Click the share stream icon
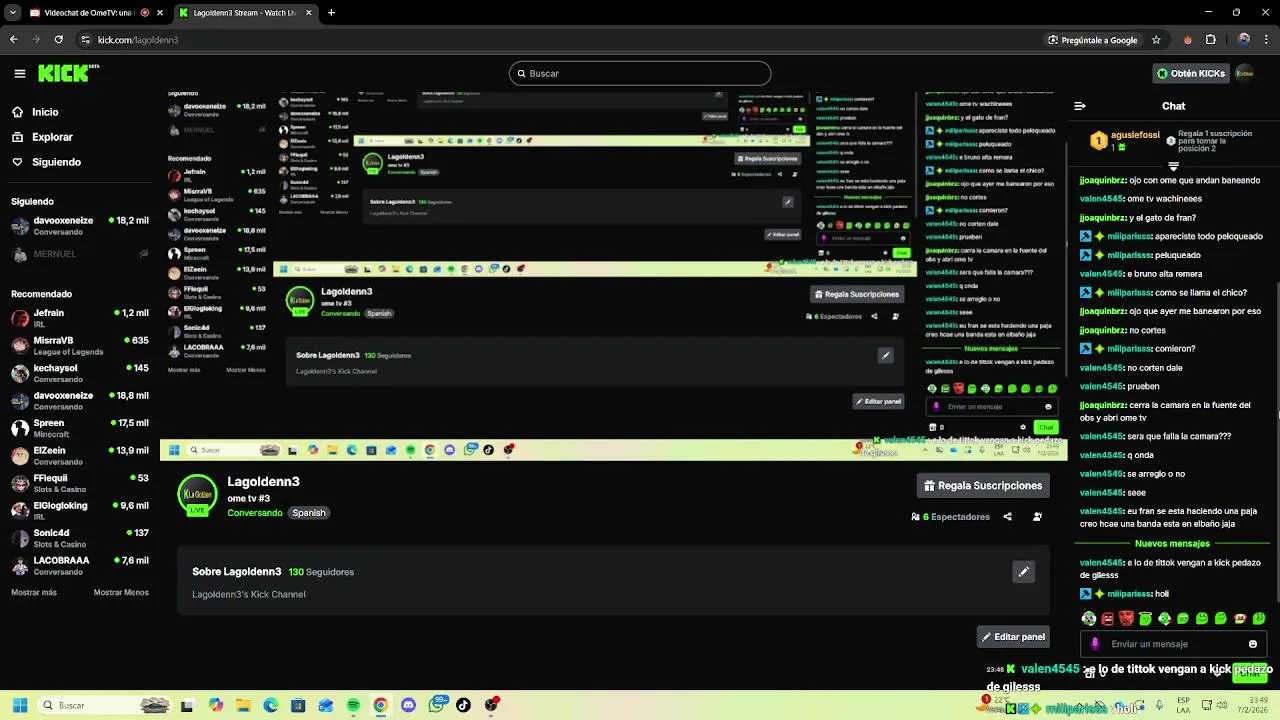 (1007, 517)
